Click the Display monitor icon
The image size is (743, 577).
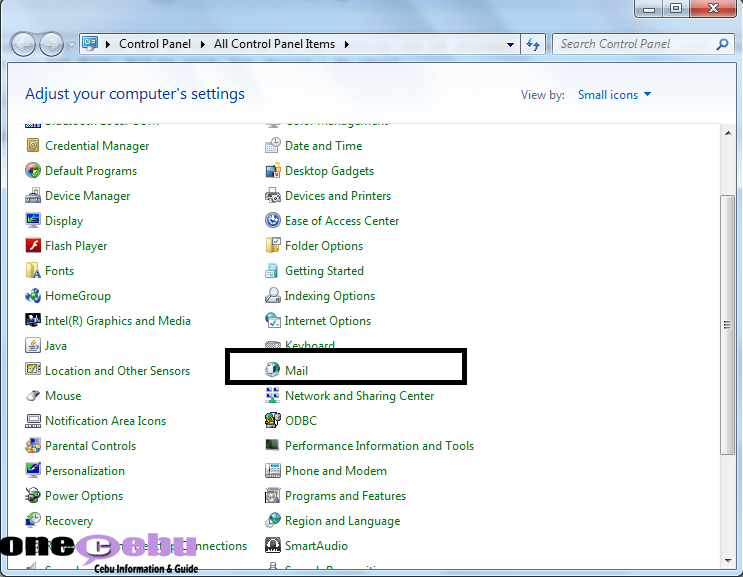tap(33, 220)
